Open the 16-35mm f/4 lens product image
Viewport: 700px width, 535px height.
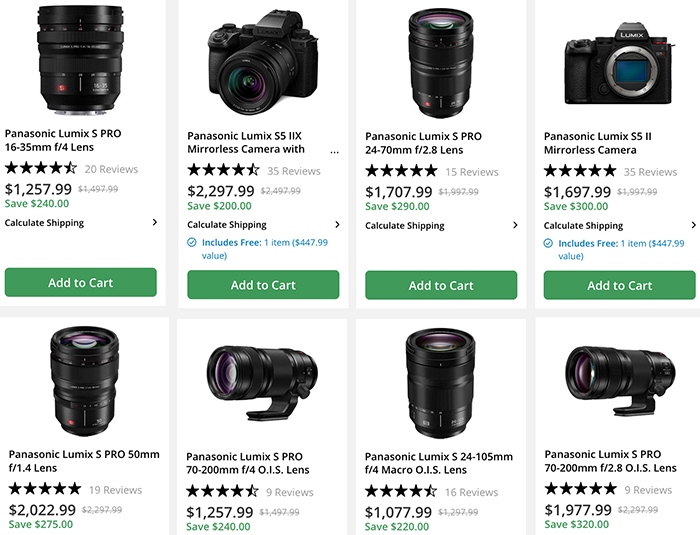pyautogui.click(x=81, y=60)
